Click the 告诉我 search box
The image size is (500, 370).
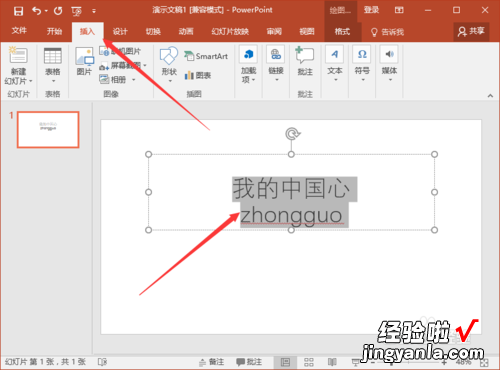click(387, 32)
